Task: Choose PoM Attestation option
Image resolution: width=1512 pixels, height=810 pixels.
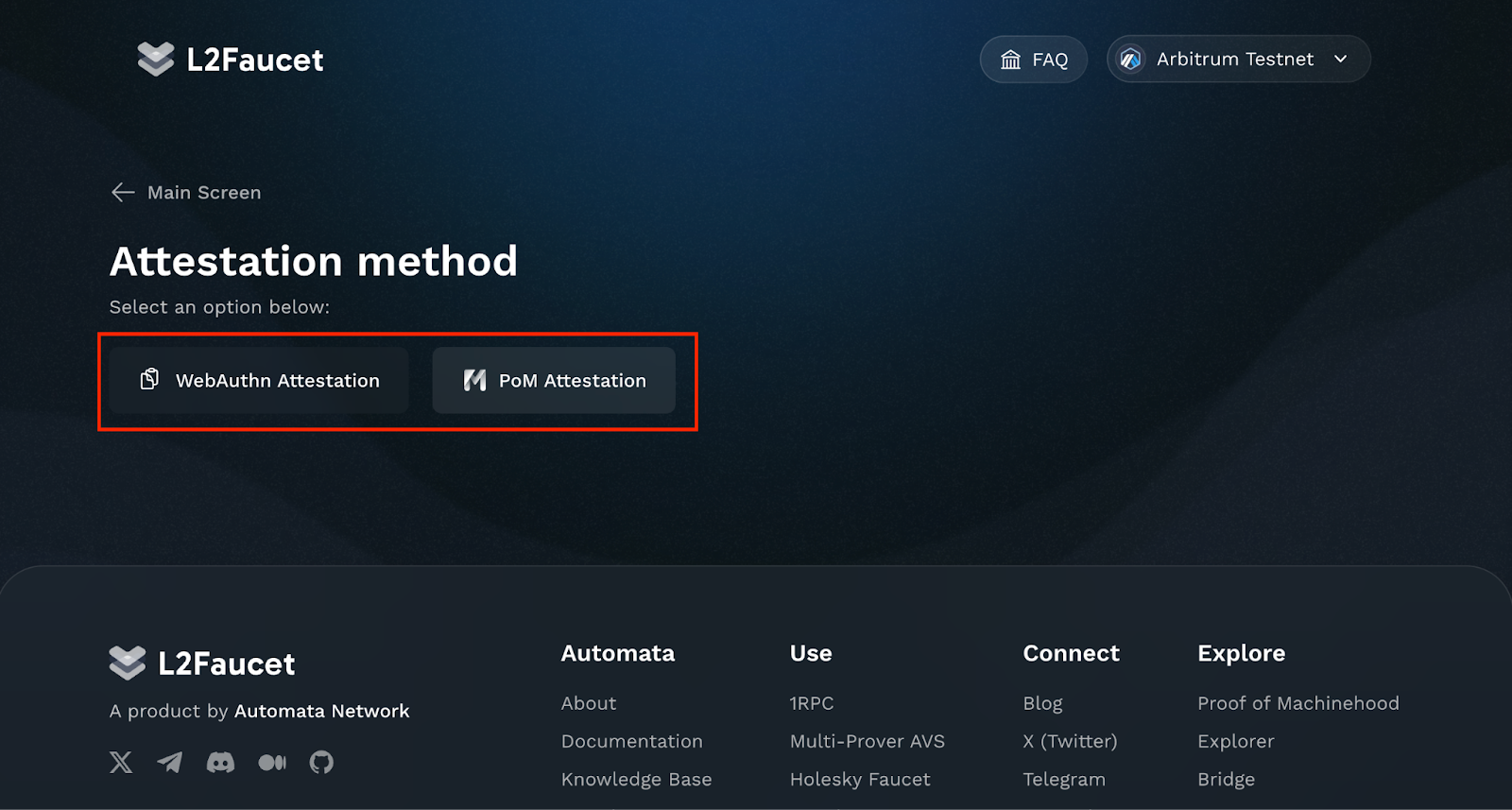Action: coord(554,380)
